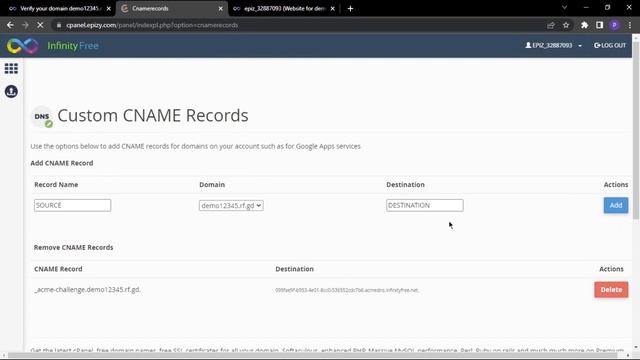Click the address bar URL
The width and height of the screenshot is (640, 360).
(152, 25)
